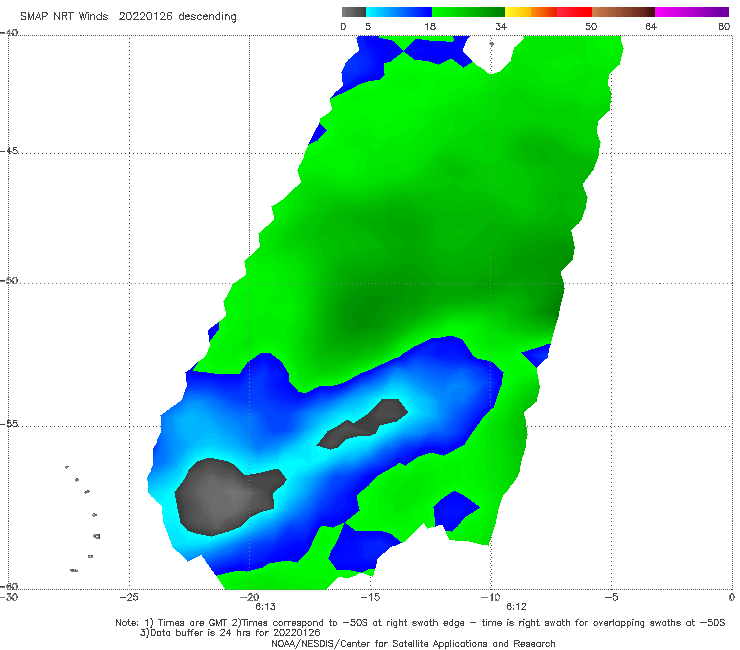Click the '18' label under the color bar
The image size is (740, 650).
coord(430,27)
